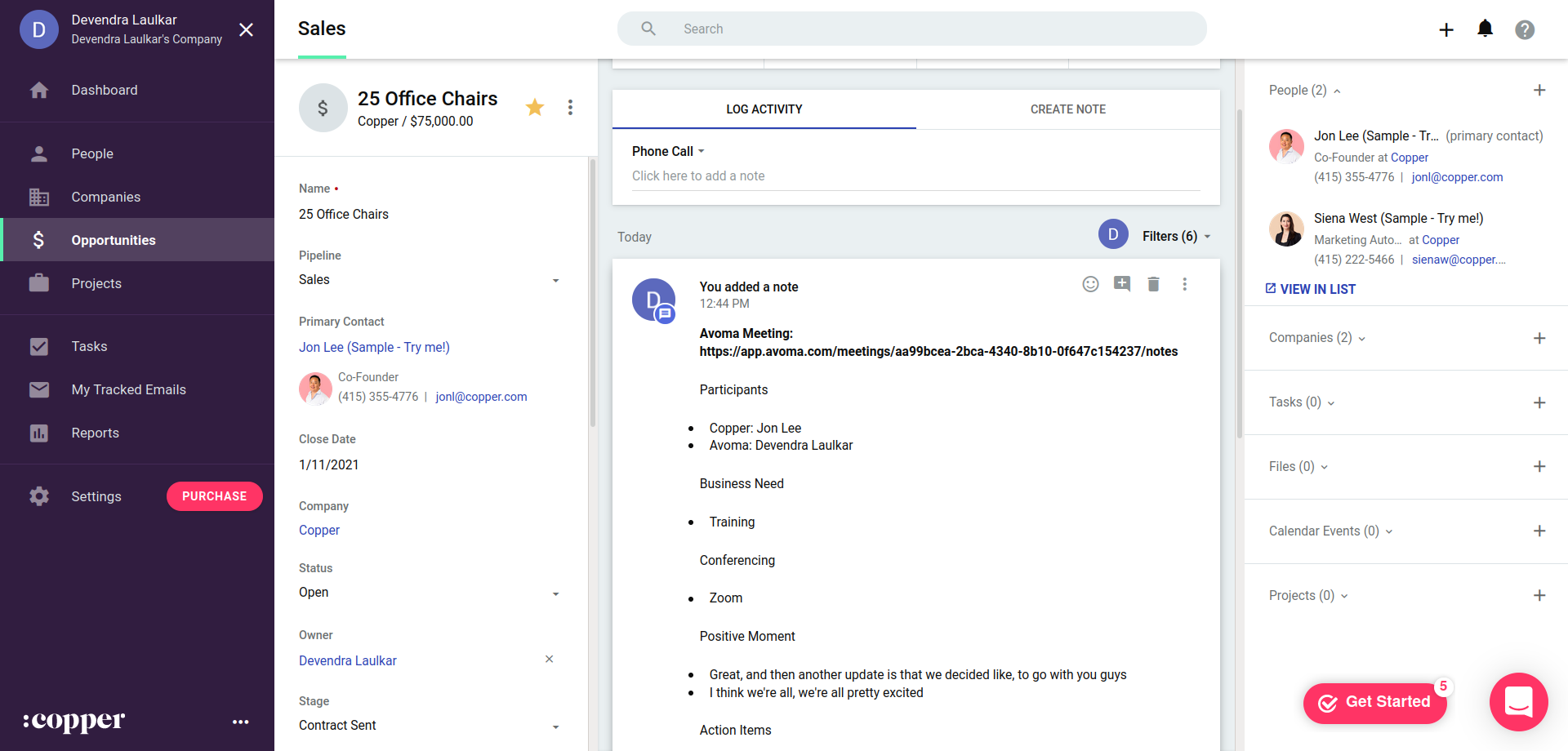Open the Stage Contract Sent dropdown

(429, 726)
